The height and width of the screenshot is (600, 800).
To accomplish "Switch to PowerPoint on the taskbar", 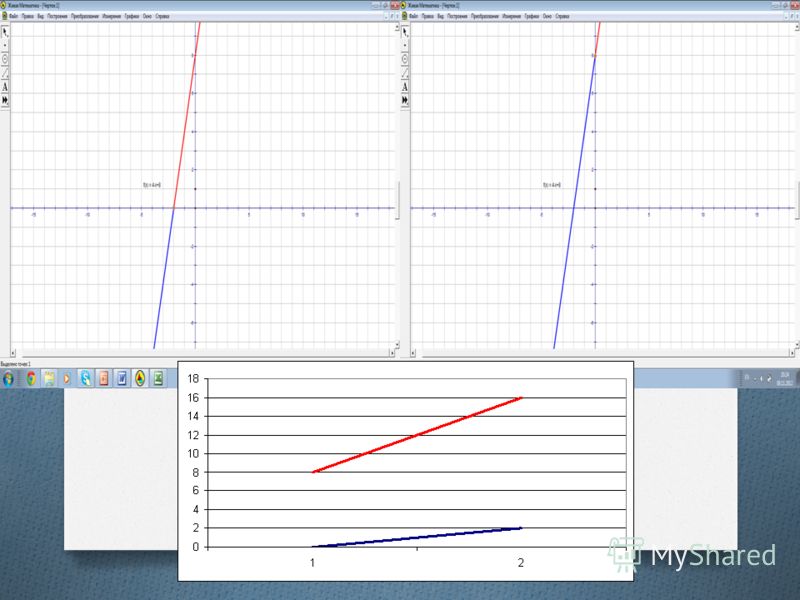I will [x=104, y=379].
